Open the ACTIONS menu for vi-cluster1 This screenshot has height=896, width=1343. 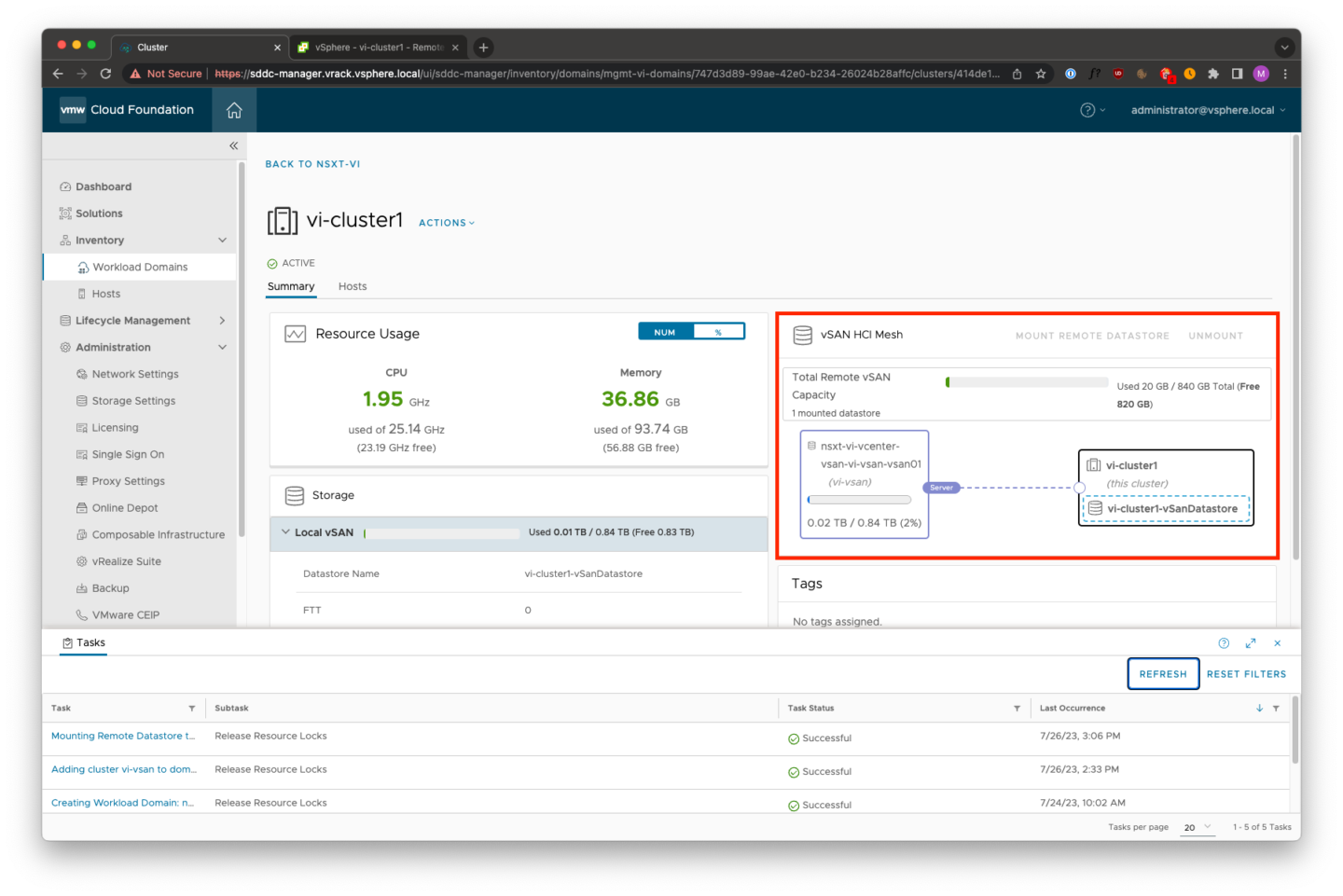coord(445,222)
